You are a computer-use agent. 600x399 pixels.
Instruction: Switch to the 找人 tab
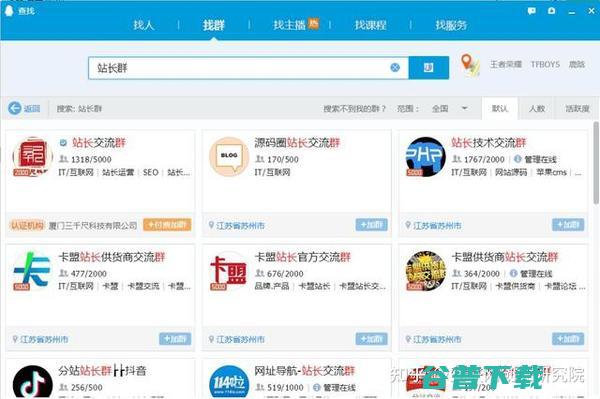pos(143,25)
